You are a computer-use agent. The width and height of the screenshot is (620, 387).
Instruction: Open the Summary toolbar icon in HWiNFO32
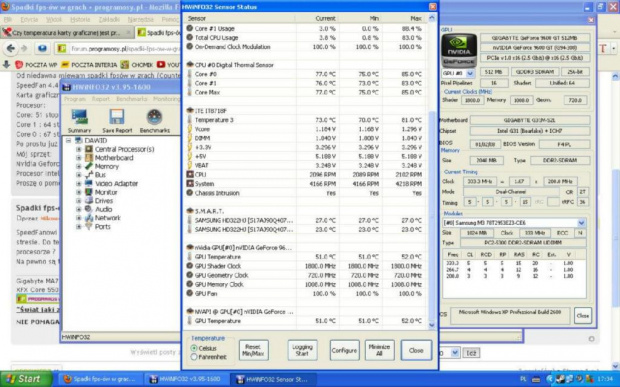pyautogui.click(x=79, y=117)
